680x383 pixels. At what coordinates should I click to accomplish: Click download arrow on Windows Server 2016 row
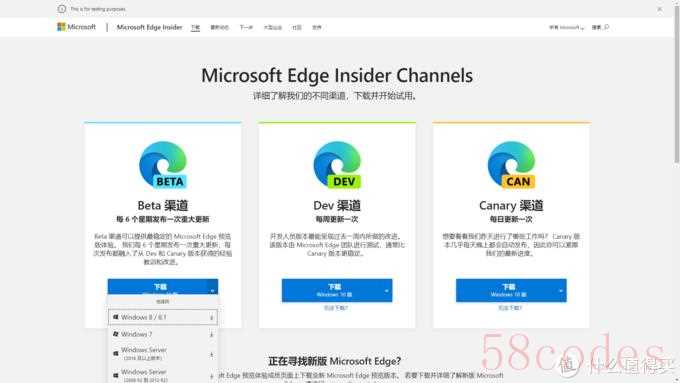(212, 355)
